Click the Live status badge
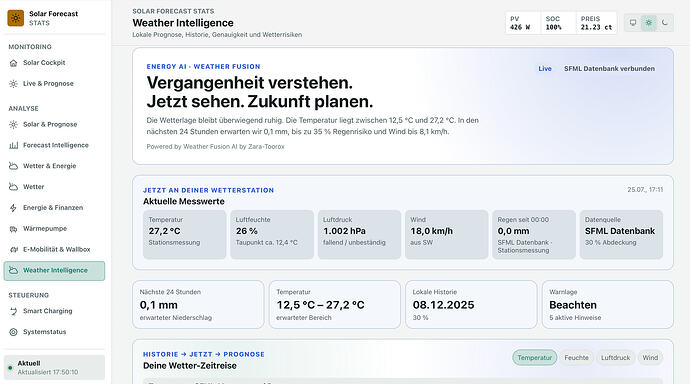 coord(545,69)
